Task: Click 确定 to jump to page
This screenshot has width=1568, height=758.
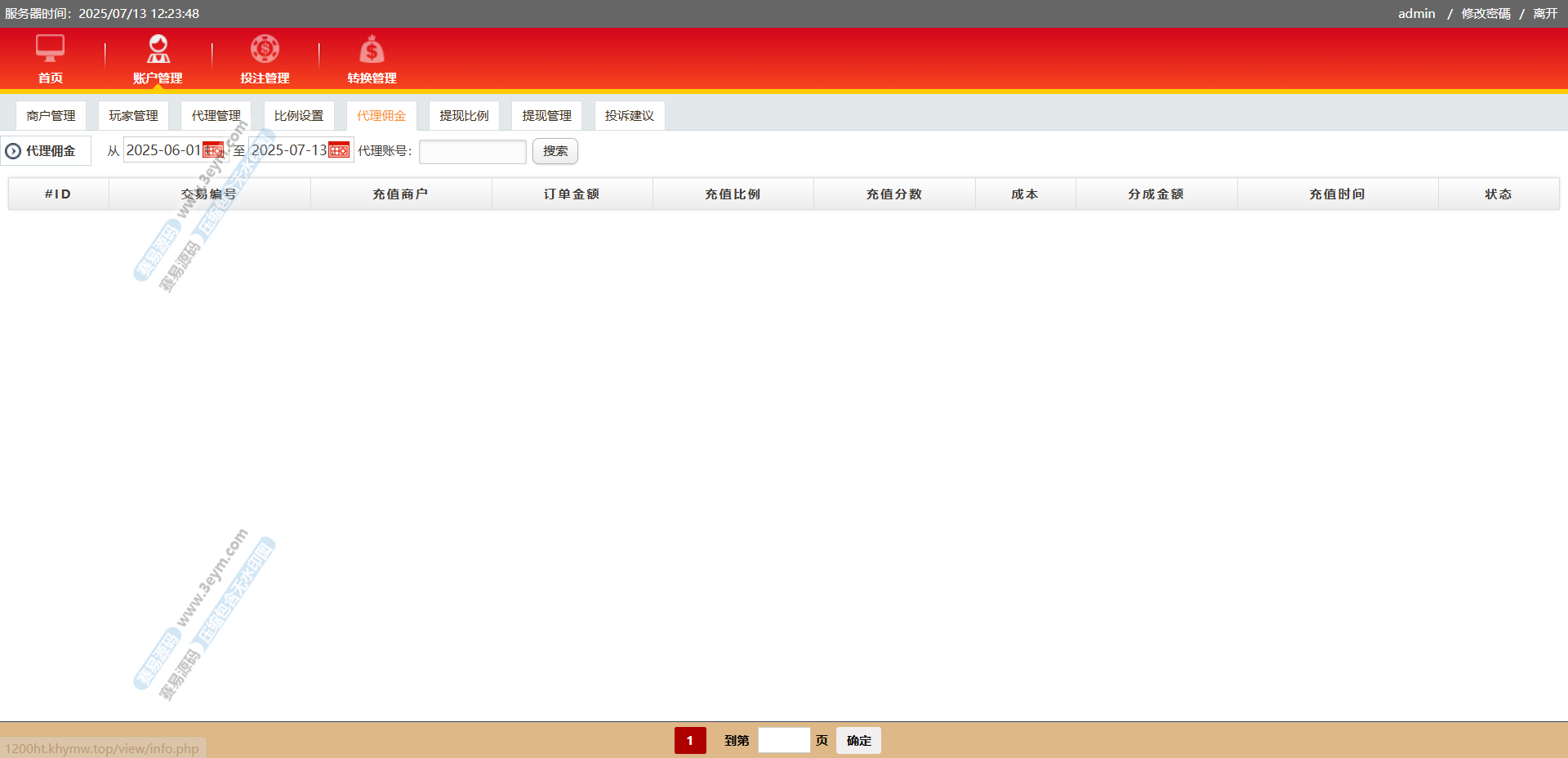Action: click(858, 741)
